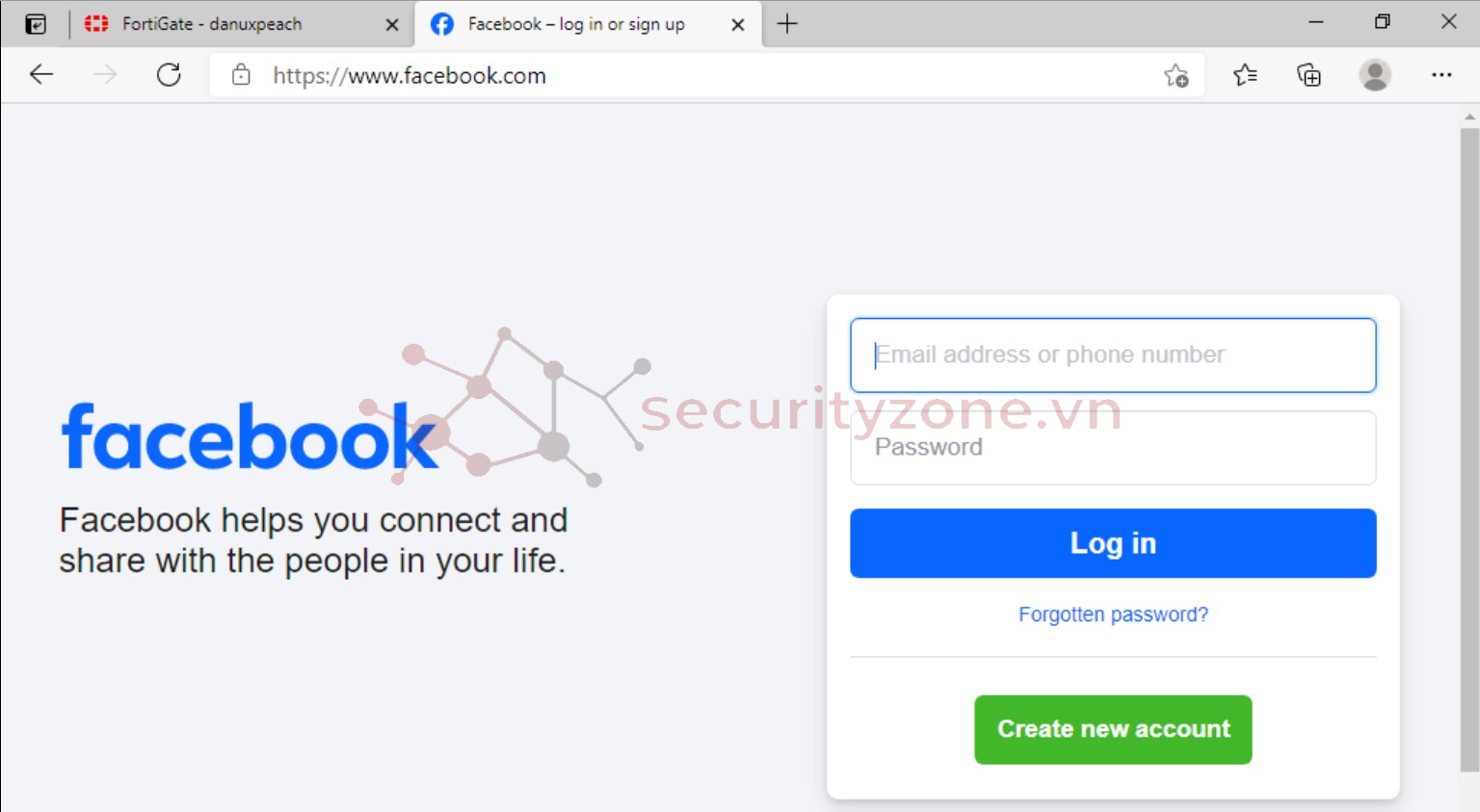The width and height of the screenshot is (1480, 812).
Task: Open the Collections icon
Action: tap(1308, 75)
